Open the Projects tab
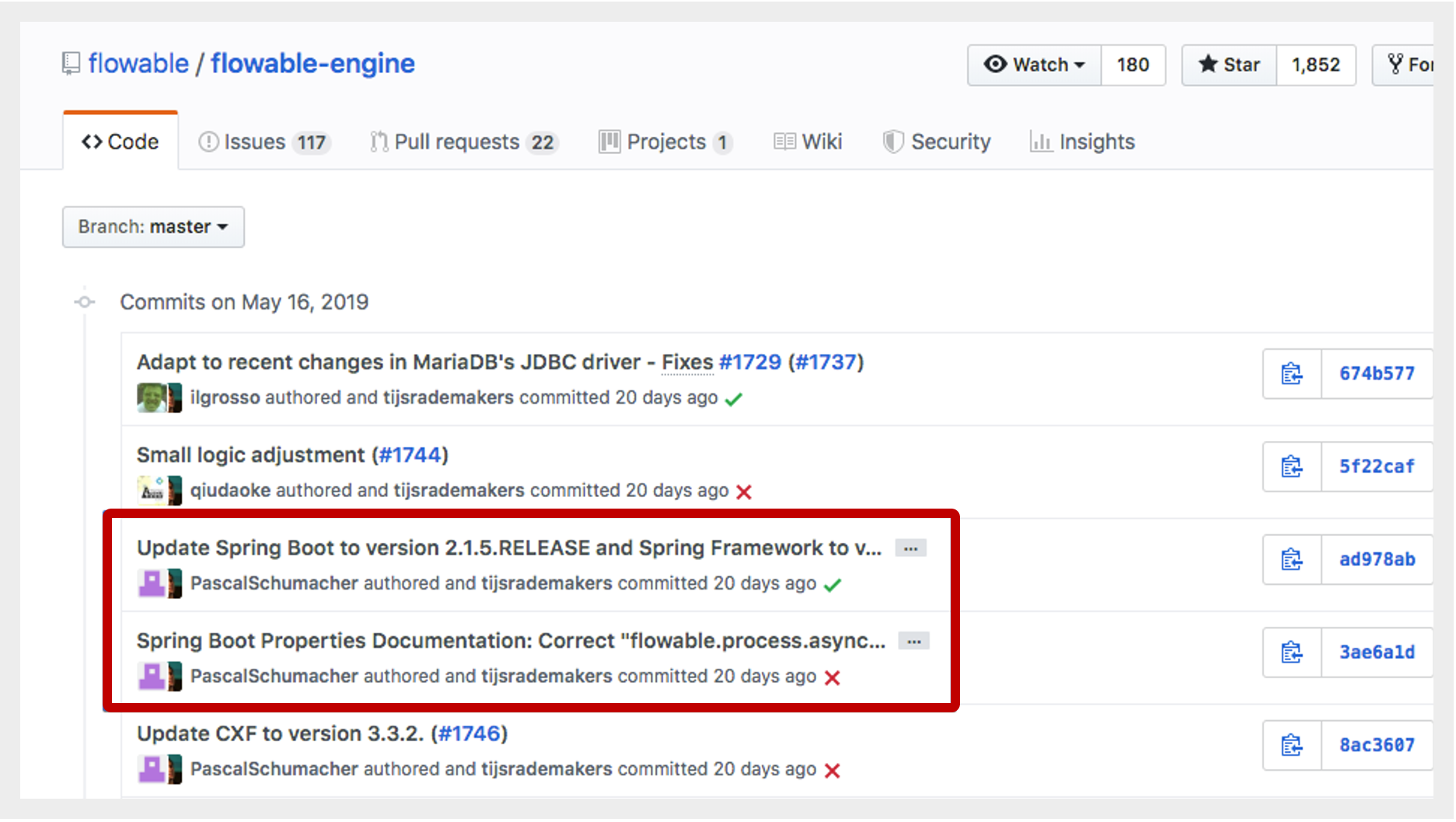The width and height of the screenshot is (1456, 822). pos(665,142)
